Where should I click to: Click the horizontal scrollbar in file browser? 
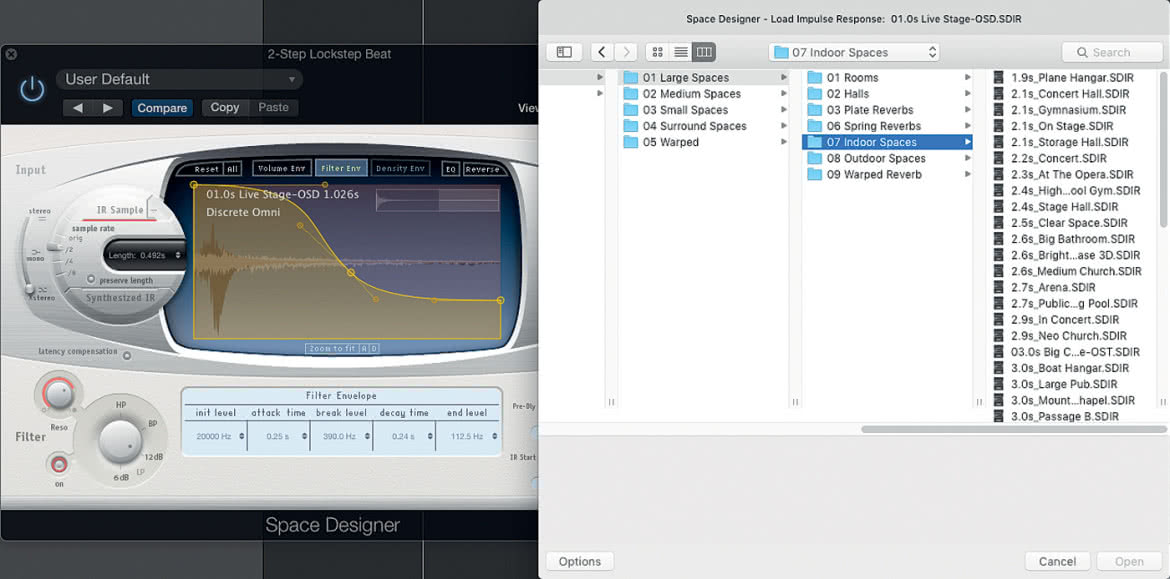click(x=1013, y=429)
